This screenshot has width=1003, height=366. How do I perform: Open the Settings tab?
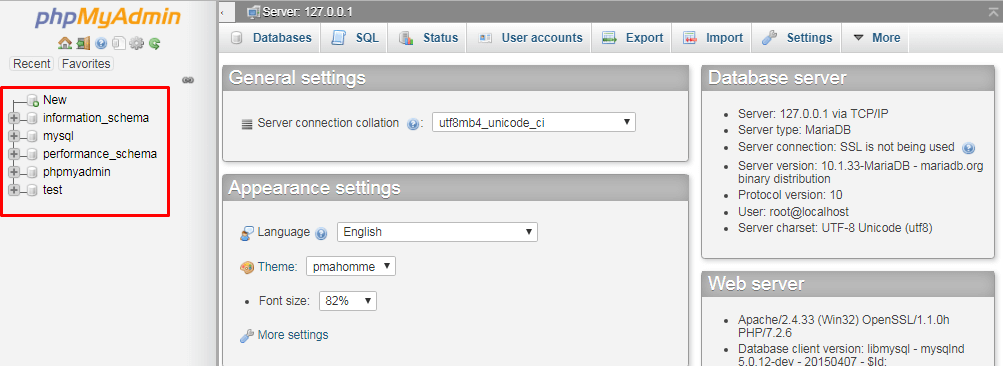point(796,38)
